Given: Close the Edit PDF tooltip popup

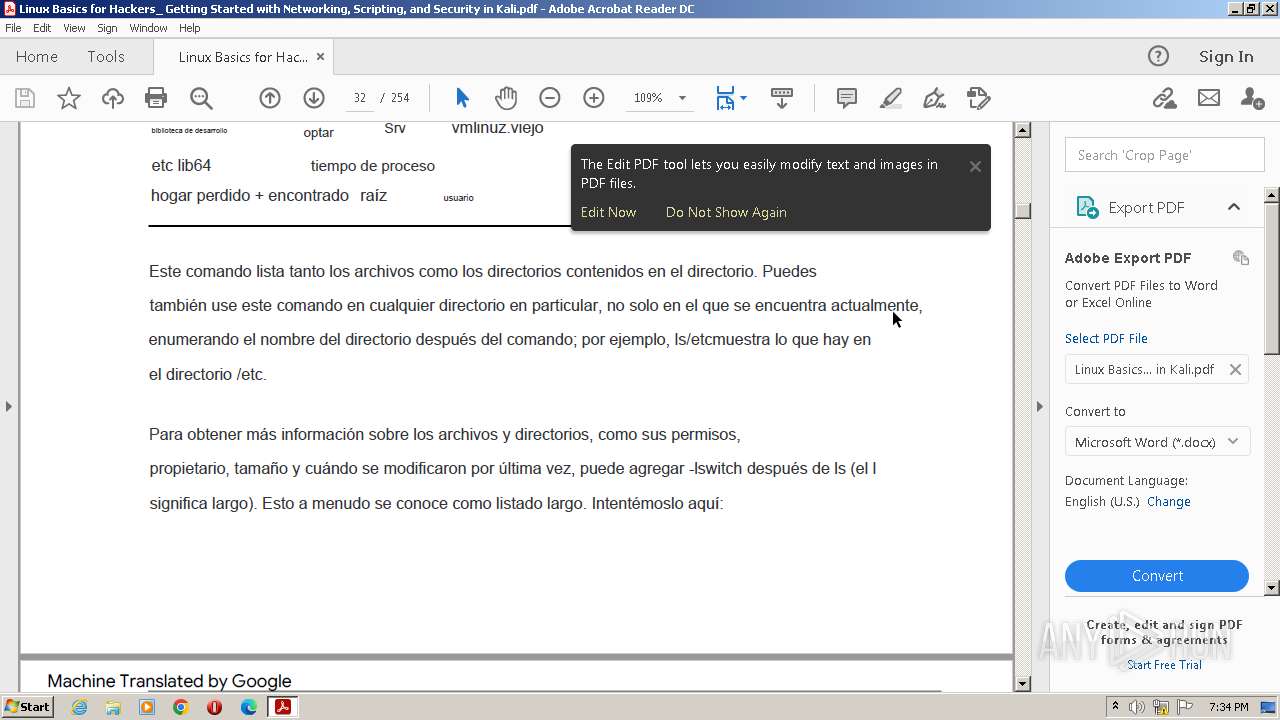Looking at the screenshot, I should coord(975,166).
